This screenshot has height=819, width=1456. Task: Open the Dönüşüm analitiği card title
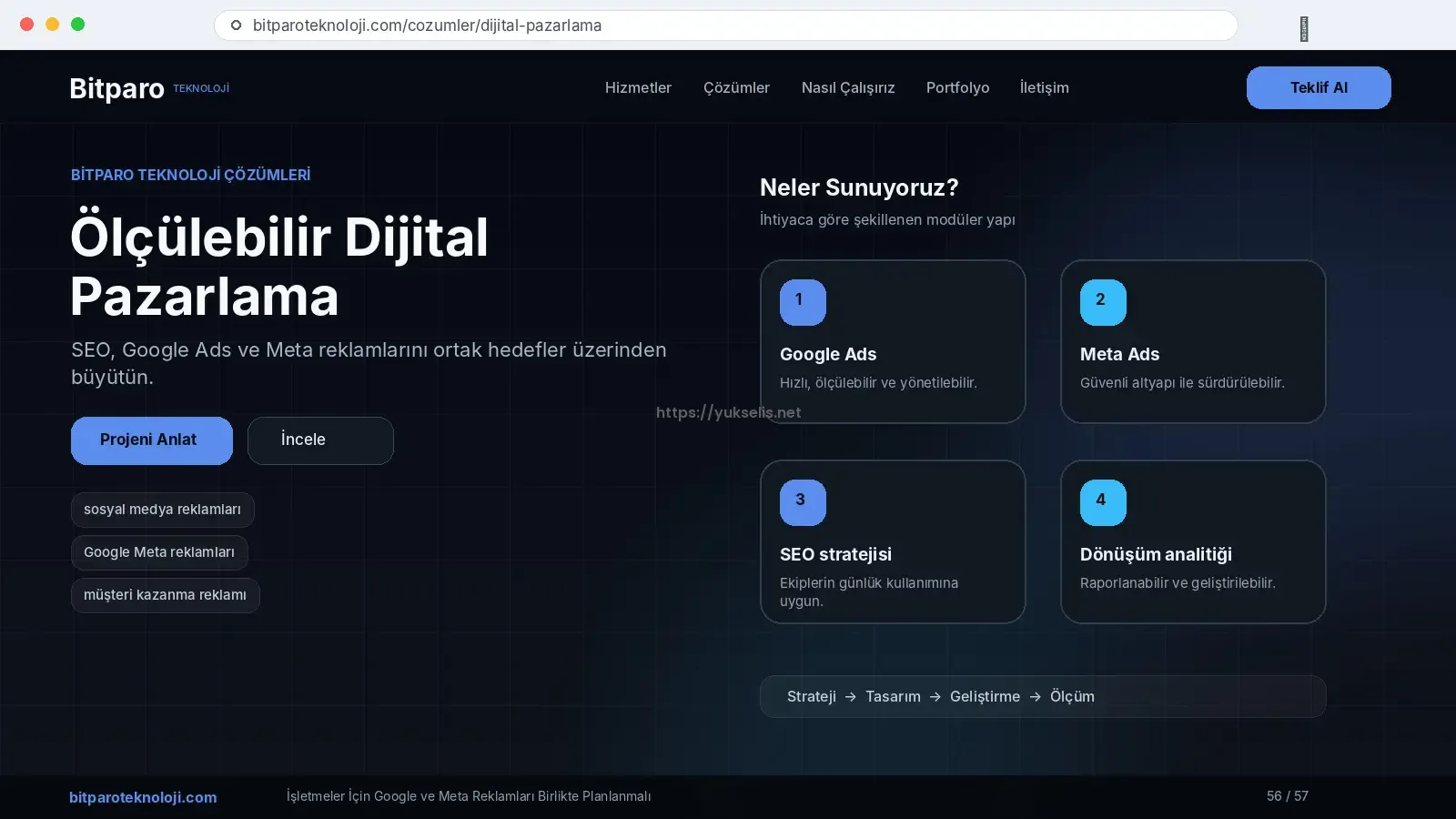click(x=1156, y=554)
